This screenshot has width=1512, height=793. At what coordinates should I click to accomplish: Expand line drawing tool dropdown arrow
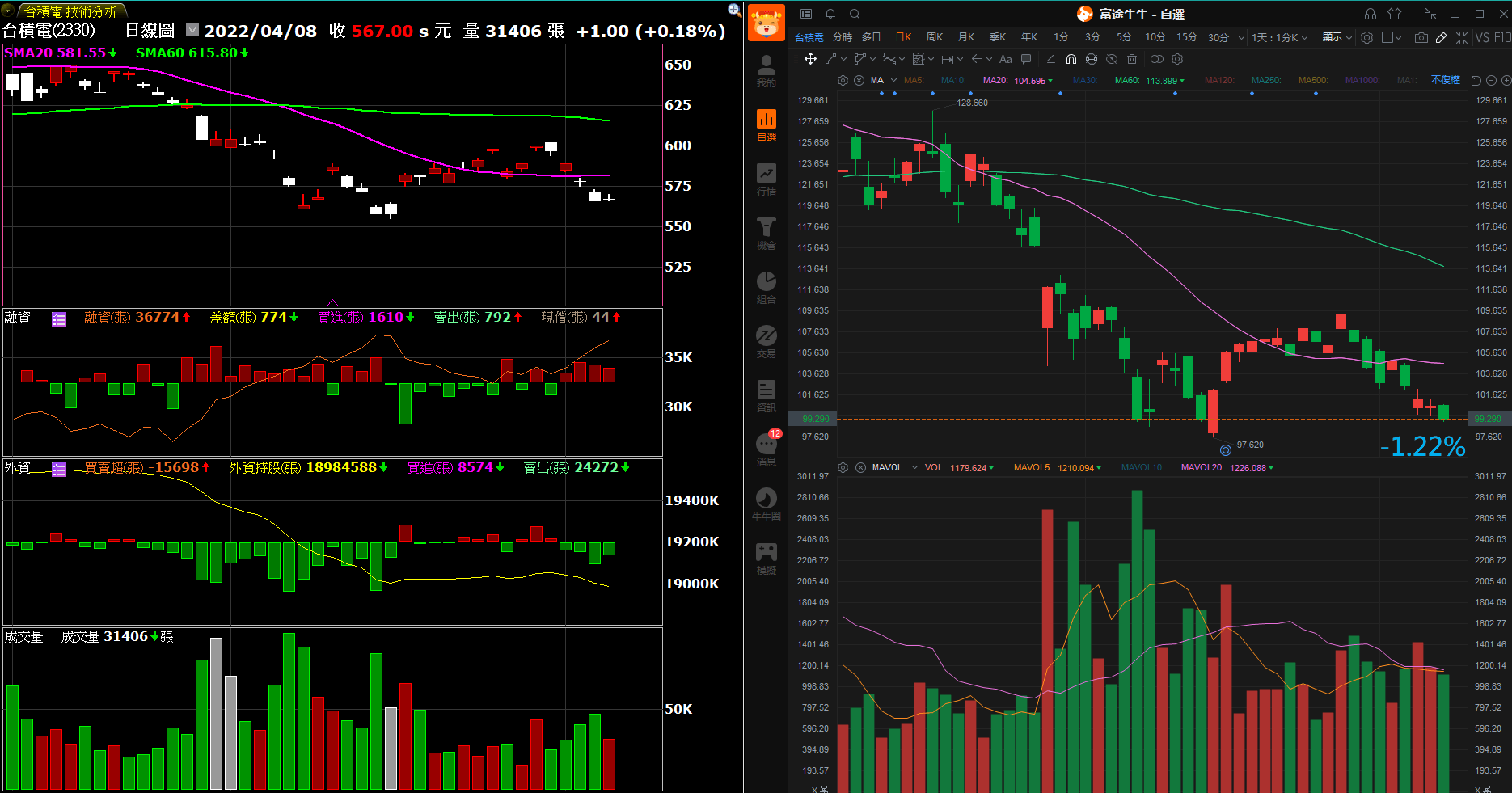point(843,59)
